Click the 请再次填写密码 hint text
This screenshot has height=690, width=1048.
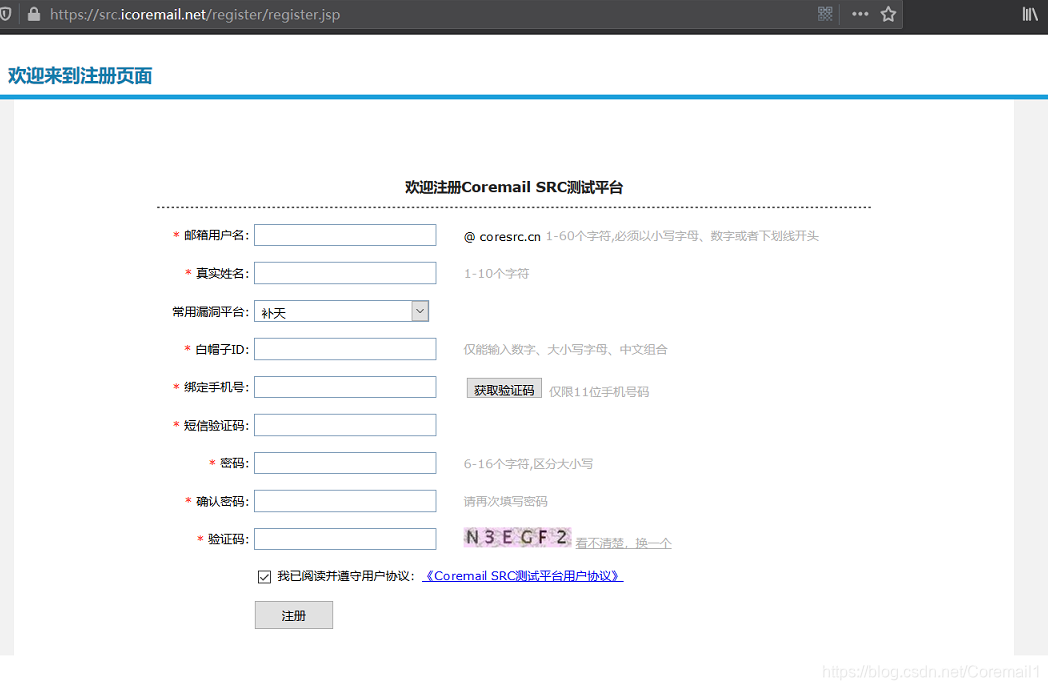point(505,501)
